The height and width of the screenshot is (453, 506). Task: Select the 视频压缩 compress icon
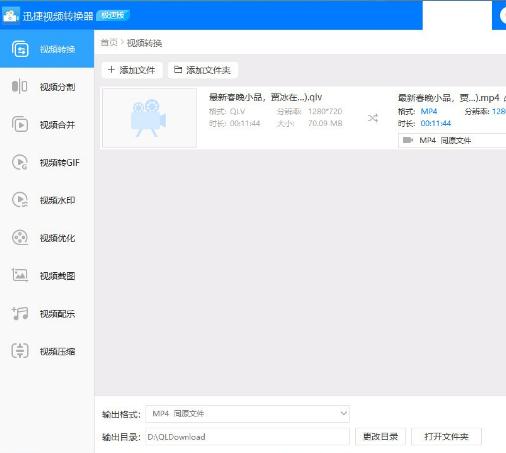(20, 351)
